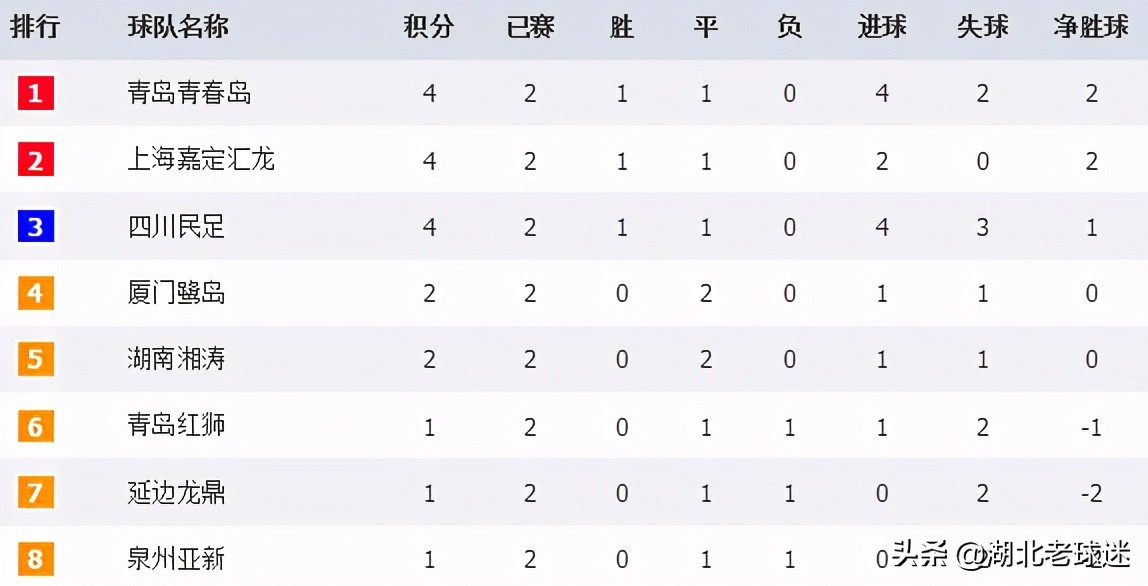Screen dimensions: 1148x586
Task: Click the 球队名称 column header
Action: click(178, 27)
